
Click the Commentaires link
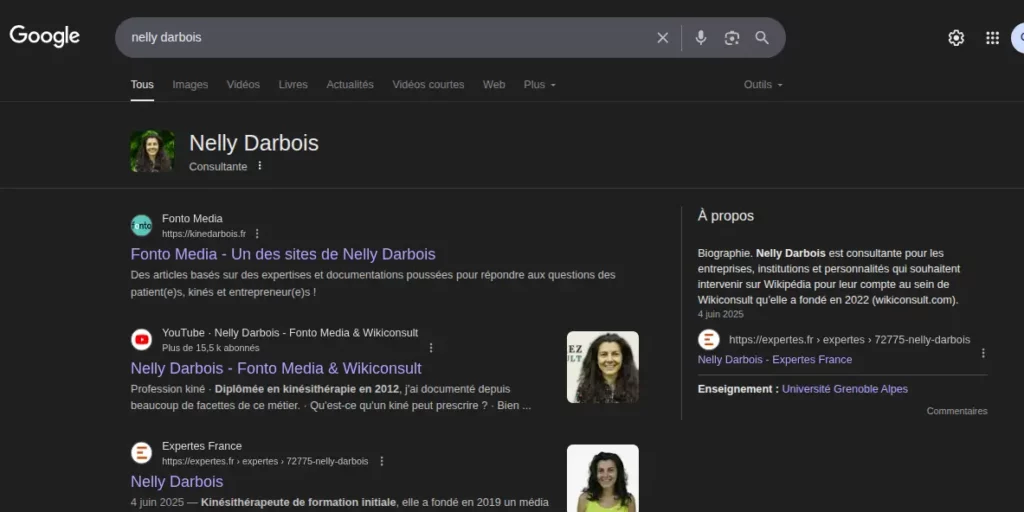(957, 411)
